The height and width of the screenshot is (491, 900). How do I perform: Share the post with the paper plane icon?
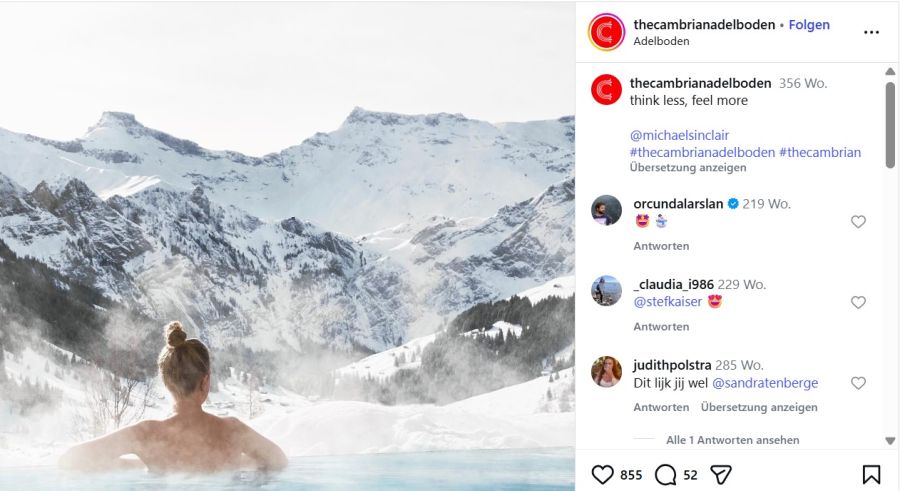(x=721, y=474)
